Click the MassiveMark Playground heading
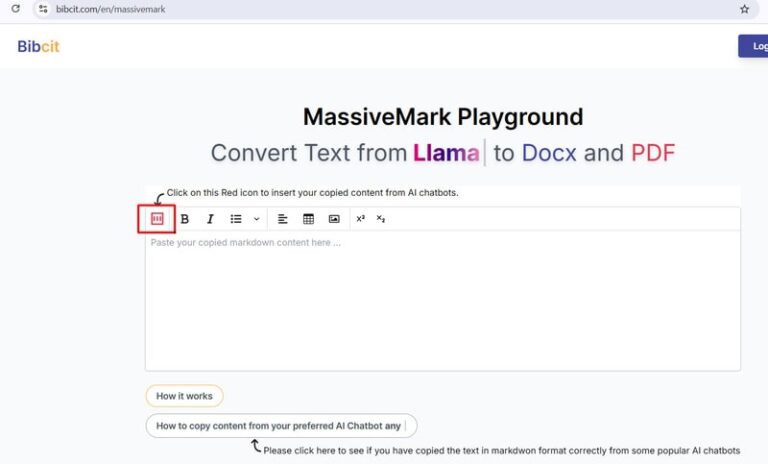Screen dimensions: 768x464 tap(442, 117)
